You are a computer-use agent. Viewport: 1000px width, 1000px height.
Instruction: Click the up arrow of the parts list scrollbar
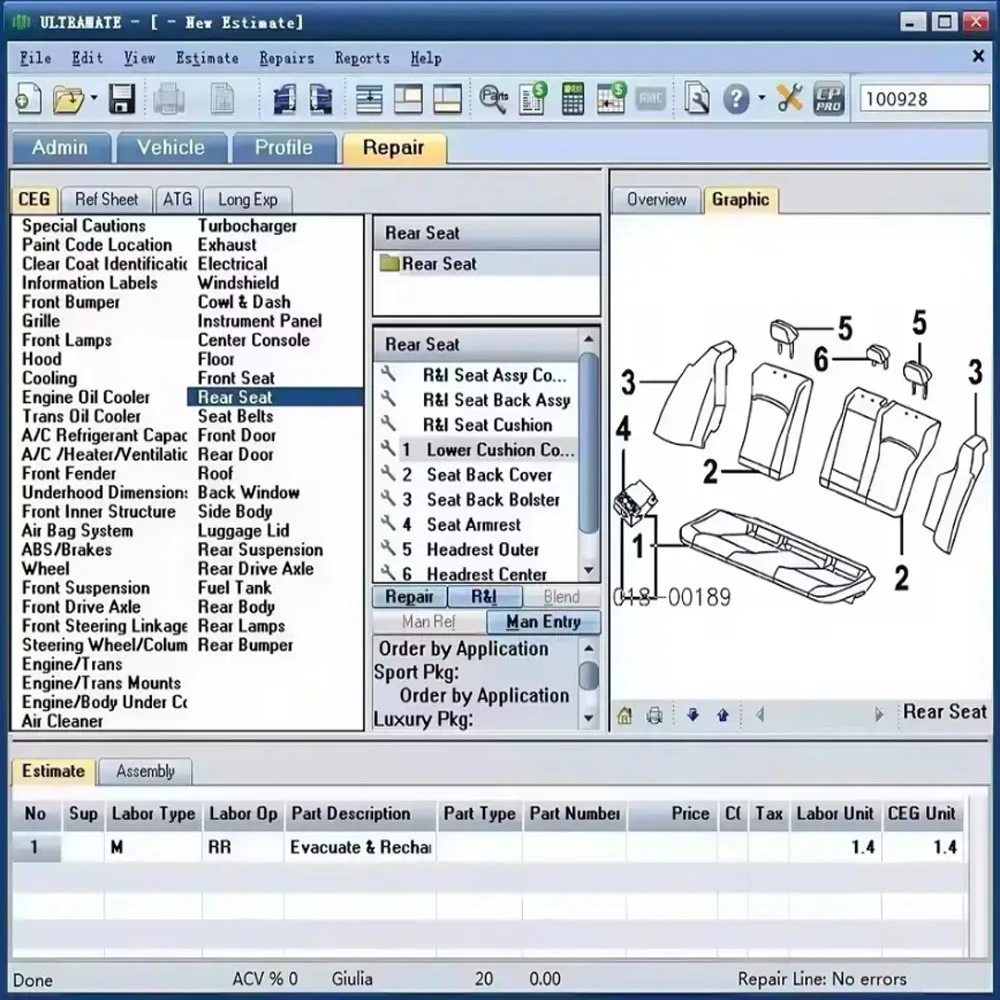(x=589, y=339)
